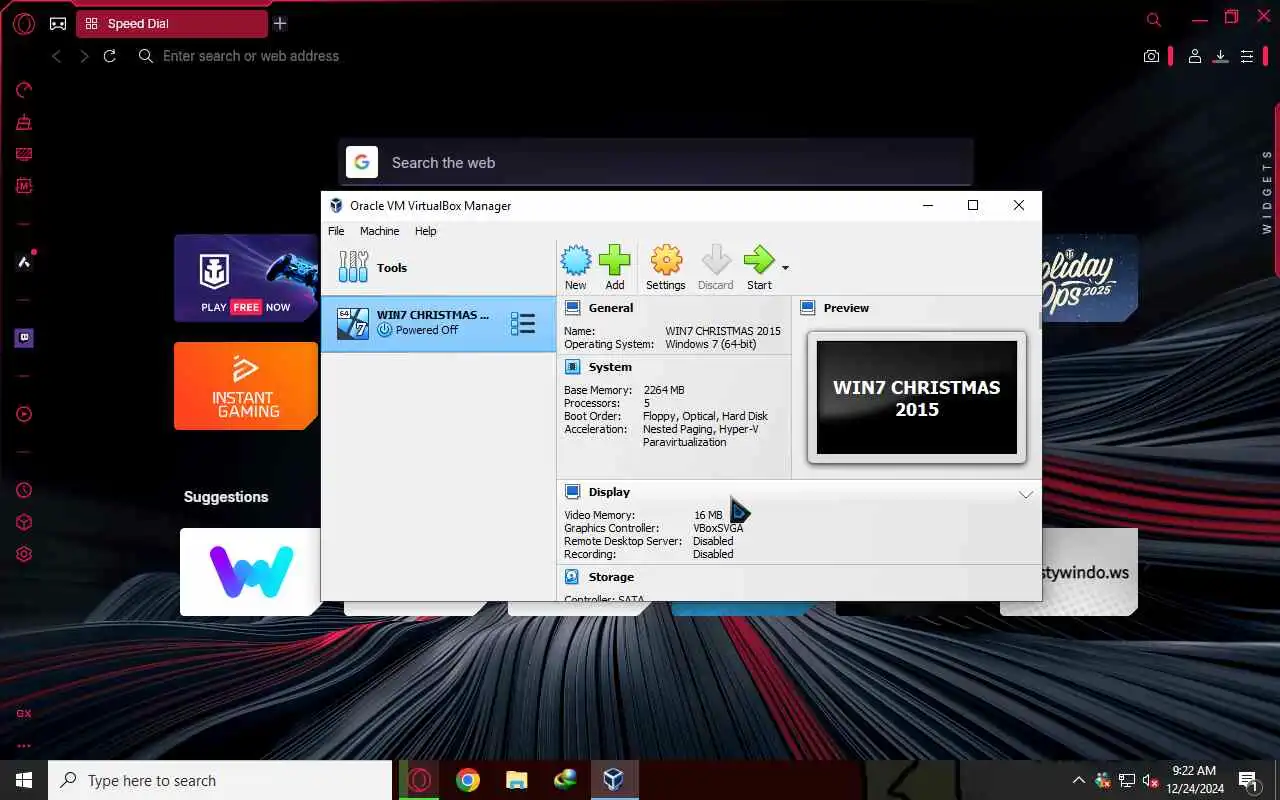The width and height of the screenshot is (1280, 800).
Task: Open a new tab with plus button
Action: tap(280, 23)
